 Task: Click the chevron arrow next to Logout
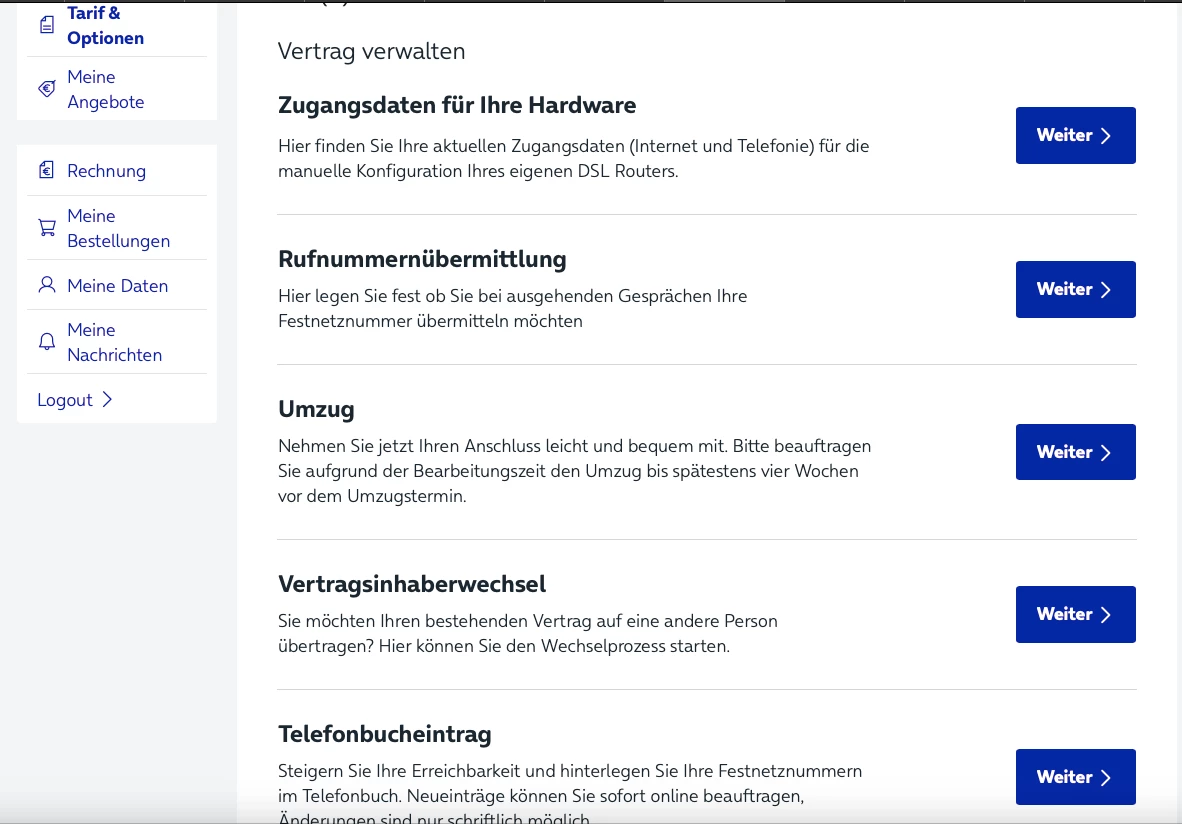[107, 400]
